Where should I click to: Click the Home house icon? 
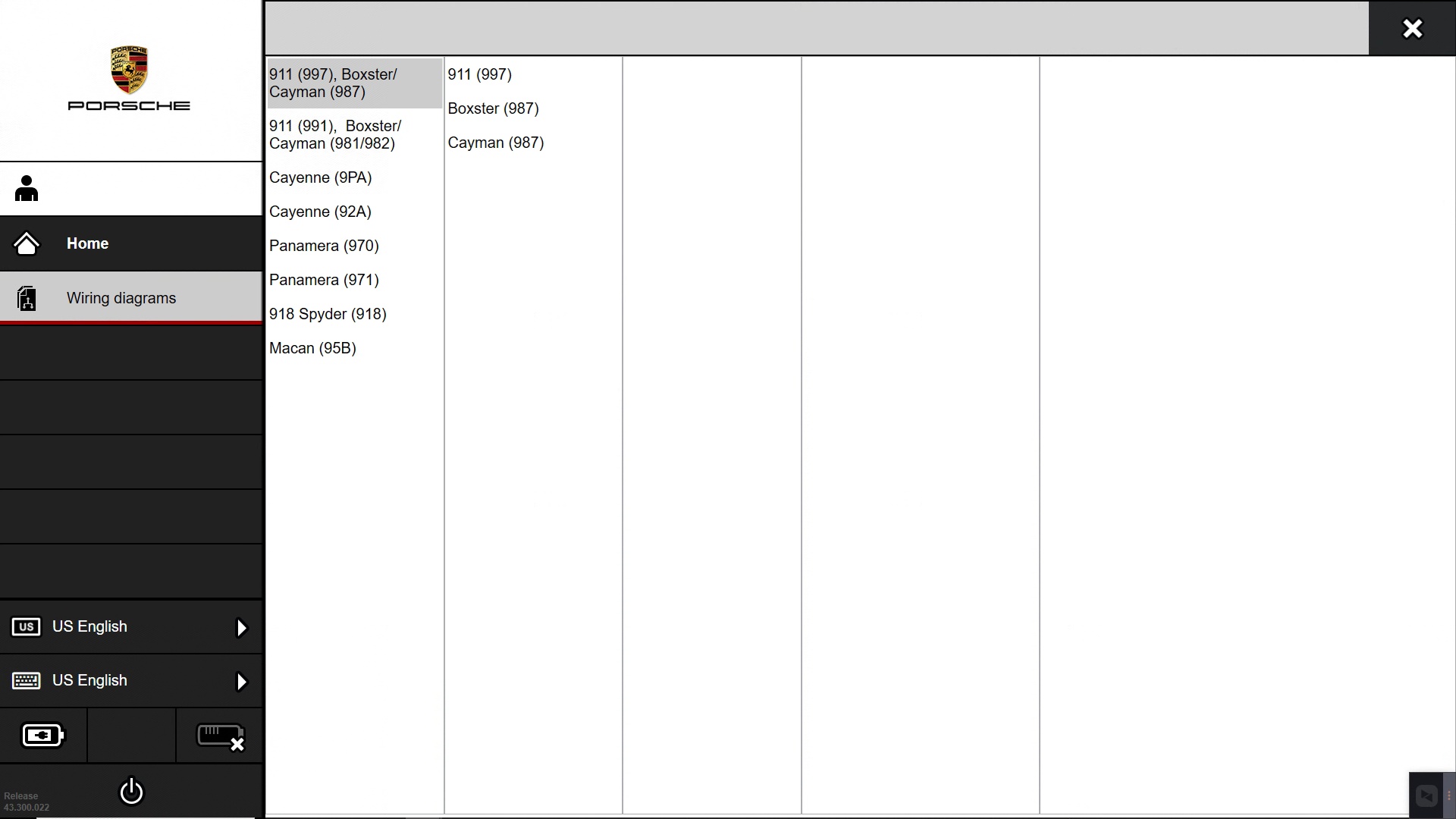(x=27, y=243)
